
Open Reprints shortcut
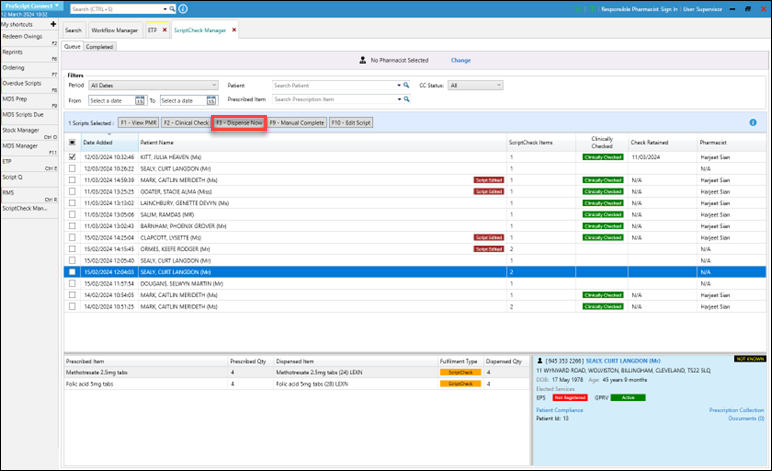30,55
